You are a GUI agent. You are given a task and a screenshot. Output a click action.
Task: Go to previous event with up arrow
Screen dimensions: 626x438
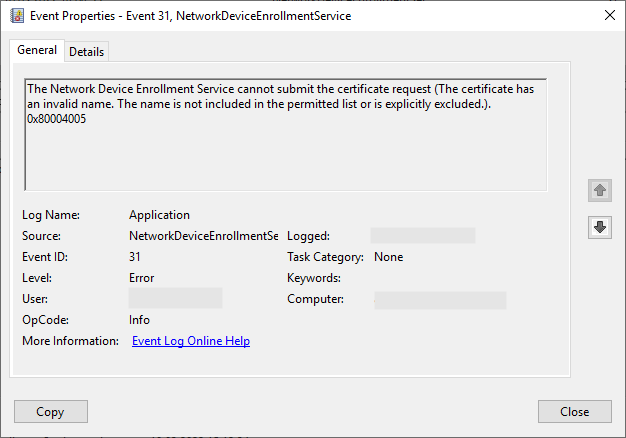[x=599, y=190]
